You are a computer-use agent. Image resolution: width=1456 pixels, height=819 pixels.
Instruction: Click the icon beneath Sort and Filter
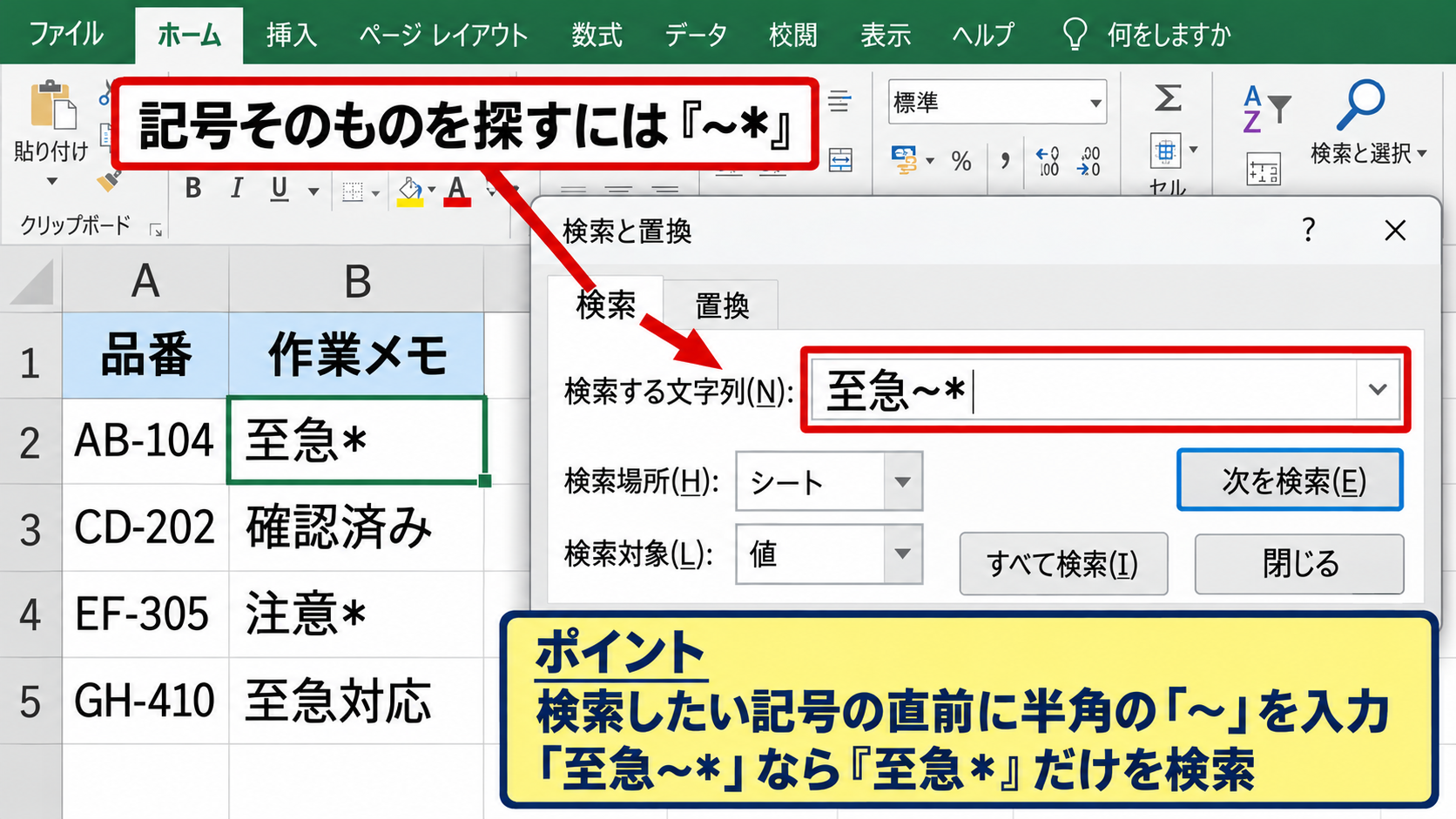(1264, 169)
